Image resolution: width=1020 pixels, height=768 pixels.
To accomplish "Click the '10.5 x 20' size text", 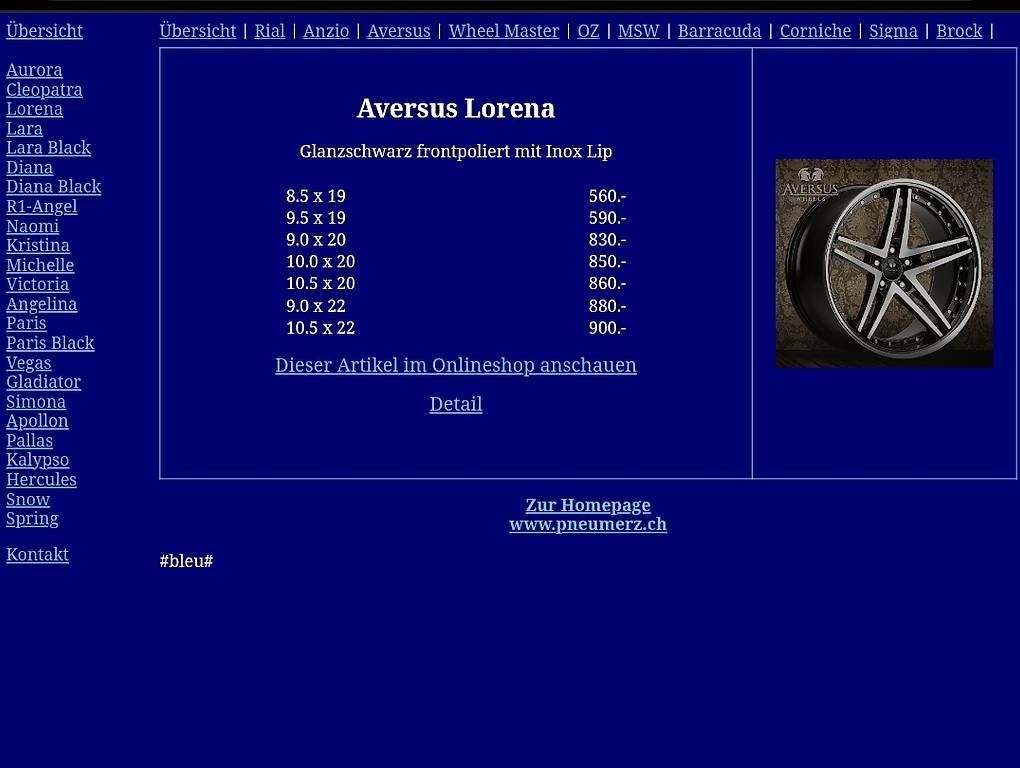I will pos(321,284).
